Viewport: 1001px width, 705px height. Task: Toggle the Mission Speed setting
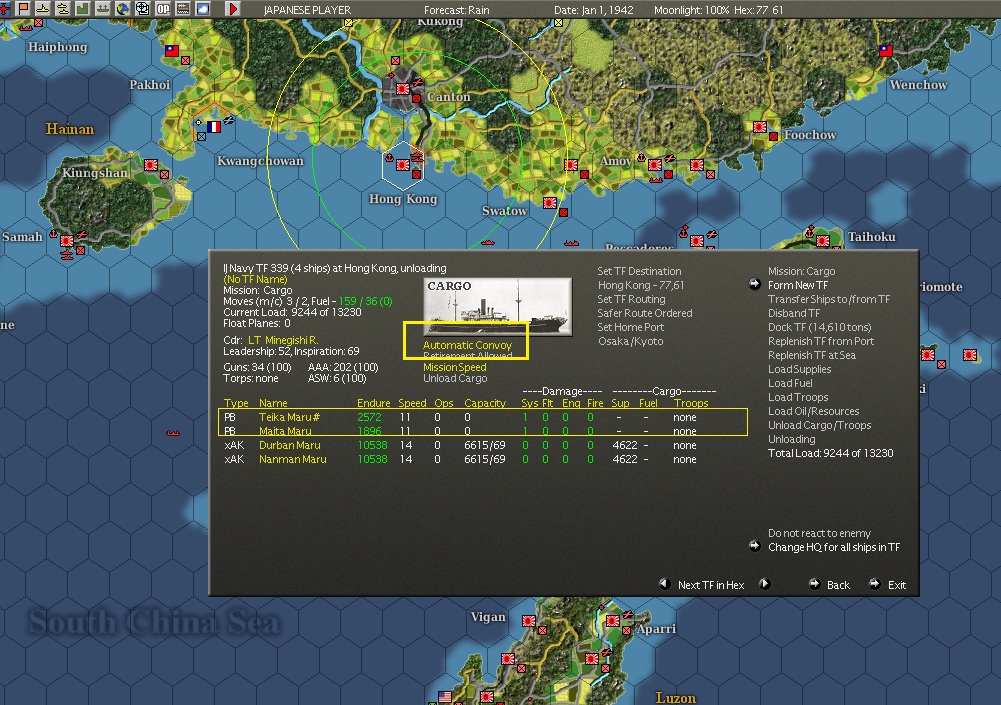tap(454, 367)
